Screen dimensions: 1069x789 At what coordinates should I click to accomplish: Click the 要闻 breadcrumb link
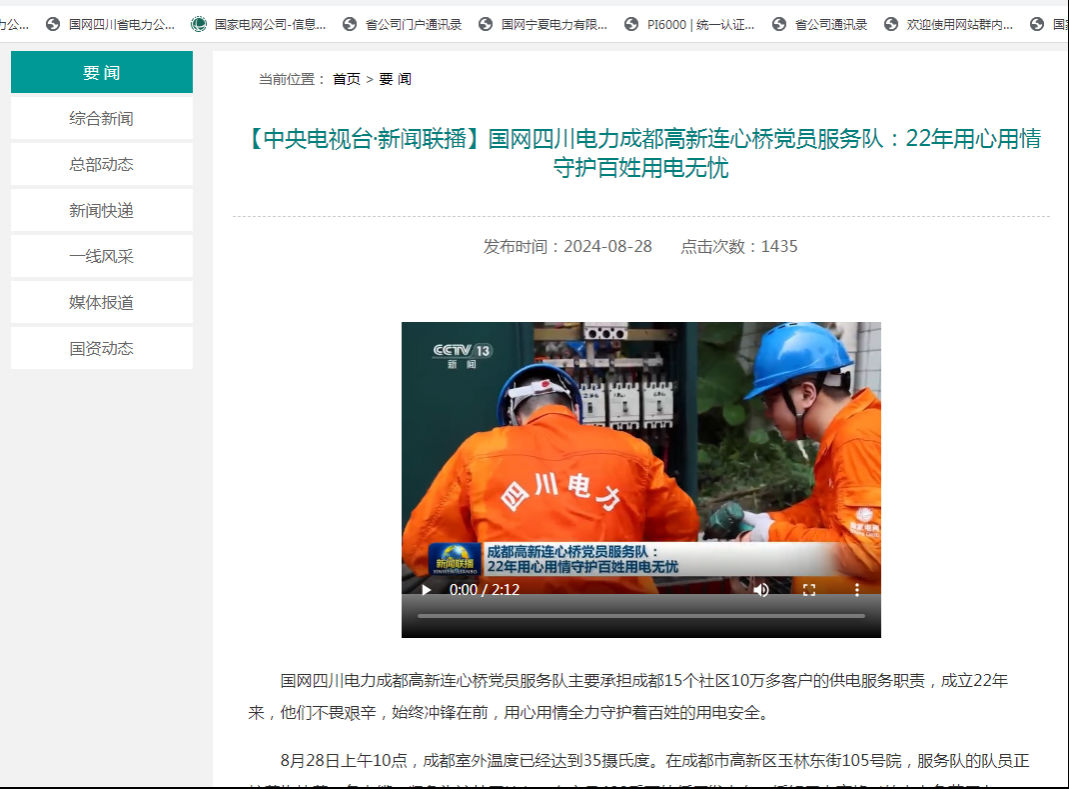tap(395, 79)
